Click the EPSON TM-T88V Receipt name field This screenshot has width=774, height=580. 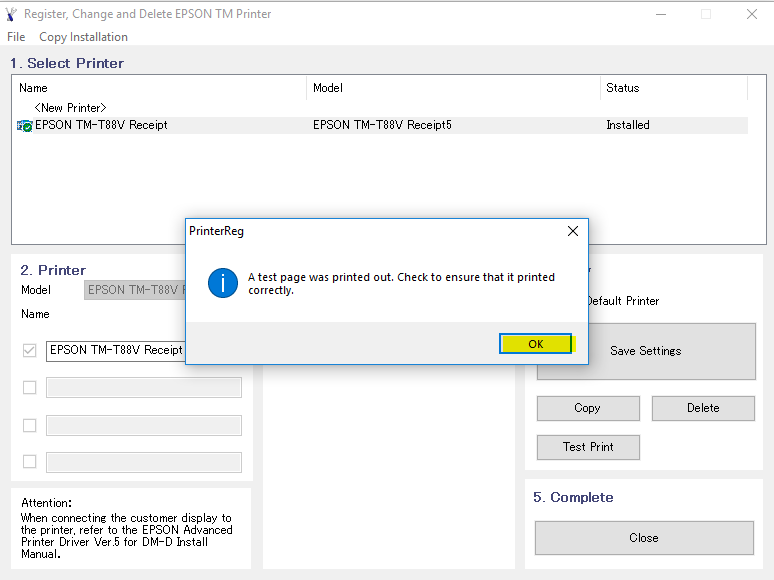[x=116, y=351]
